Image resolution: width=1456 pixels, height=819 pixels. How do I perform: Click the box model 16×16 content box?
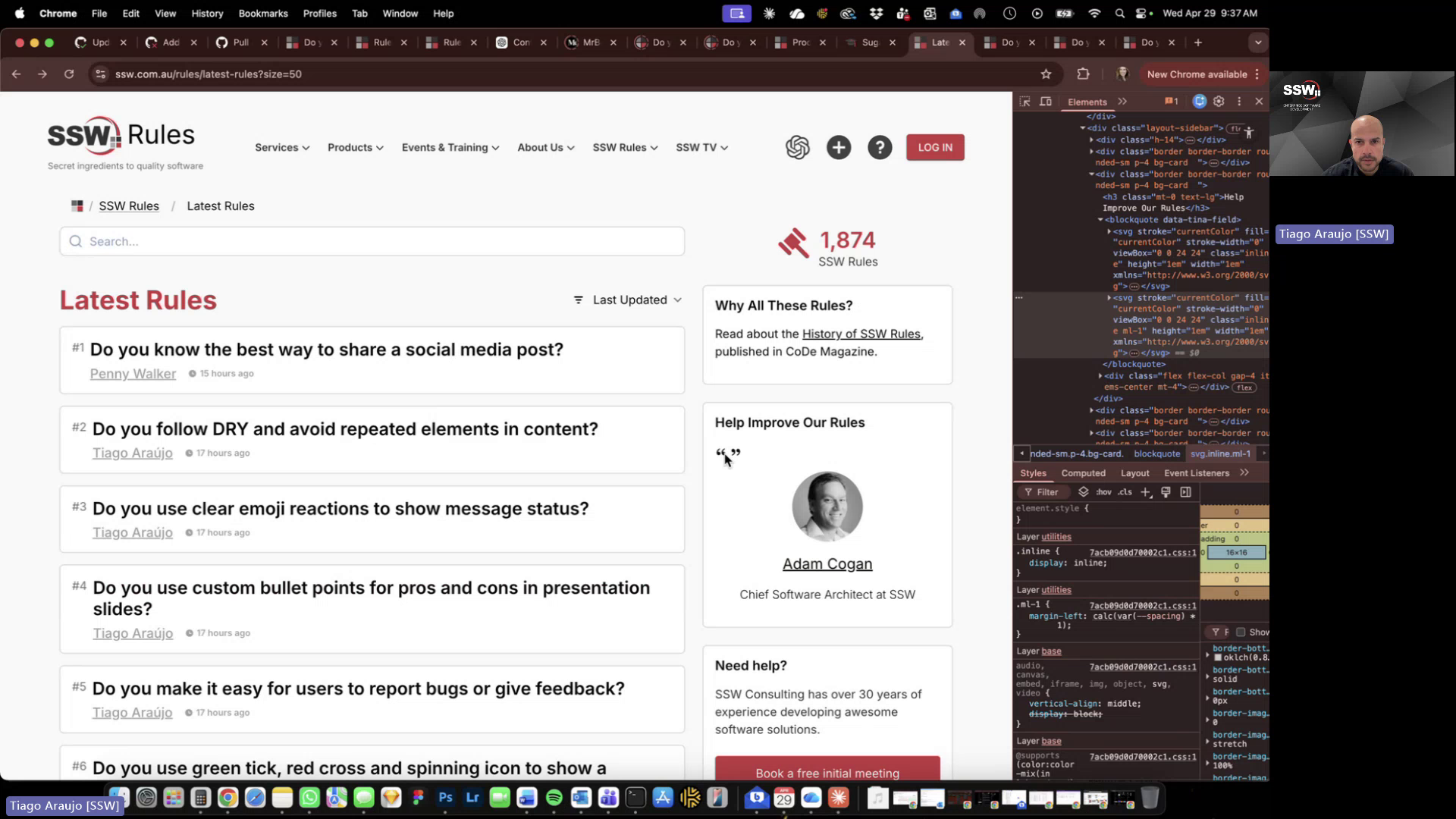coord(1236,552)
